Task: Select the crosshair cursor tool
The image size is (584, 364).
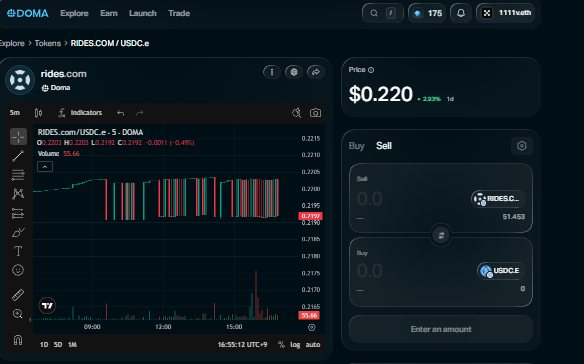Action: pos(18,137)
